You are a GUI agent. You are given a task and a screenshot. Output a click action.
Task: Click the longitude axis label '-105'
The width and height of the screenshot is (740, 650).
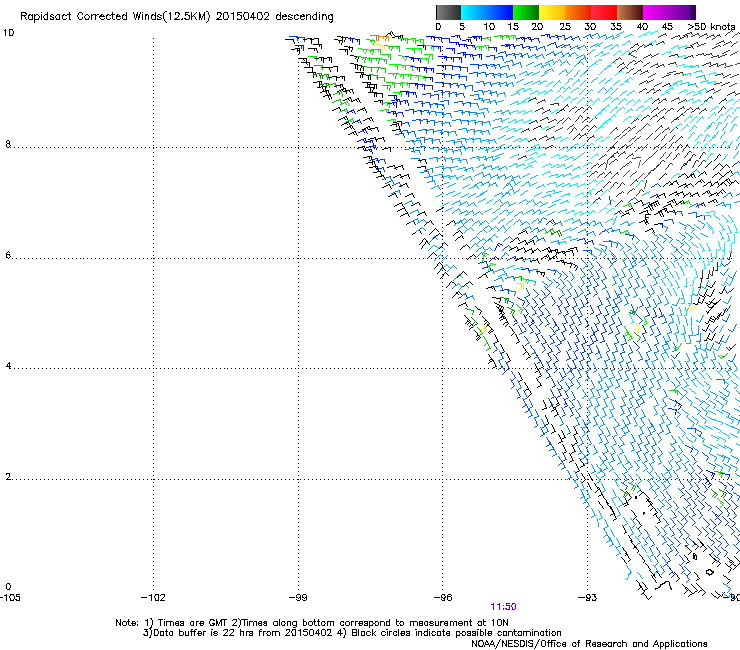pyautogui.click(x=10, y=598)
